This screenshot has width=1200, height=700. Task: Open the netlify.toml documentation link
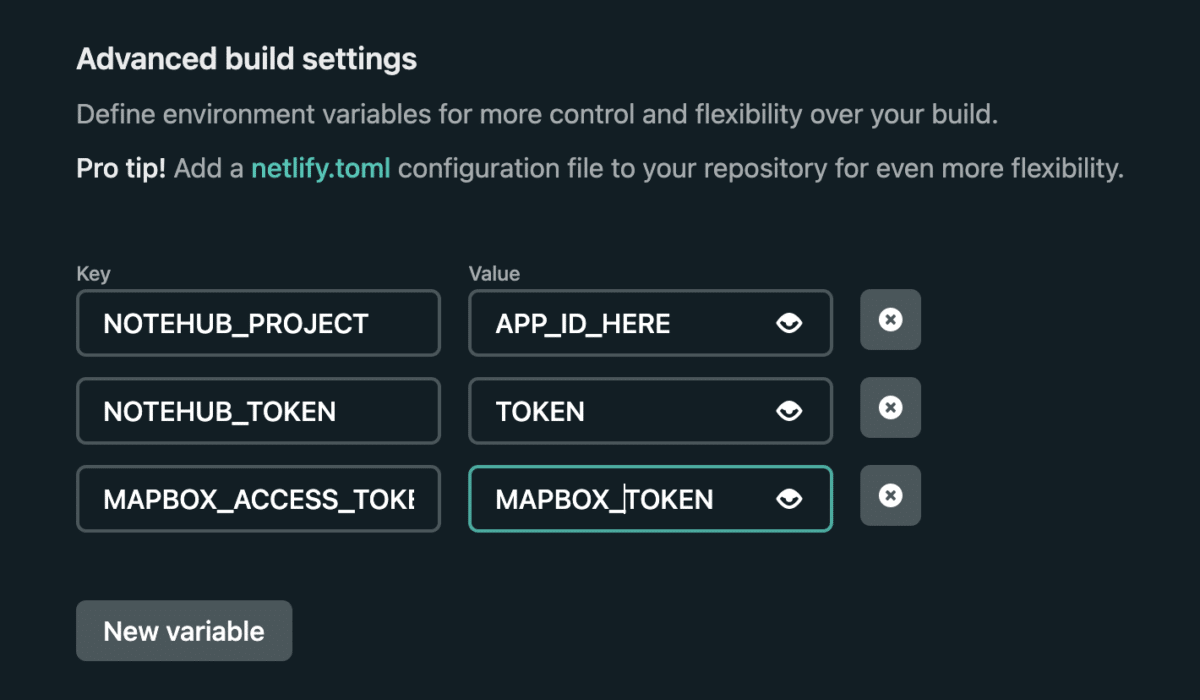pos(320,168)
